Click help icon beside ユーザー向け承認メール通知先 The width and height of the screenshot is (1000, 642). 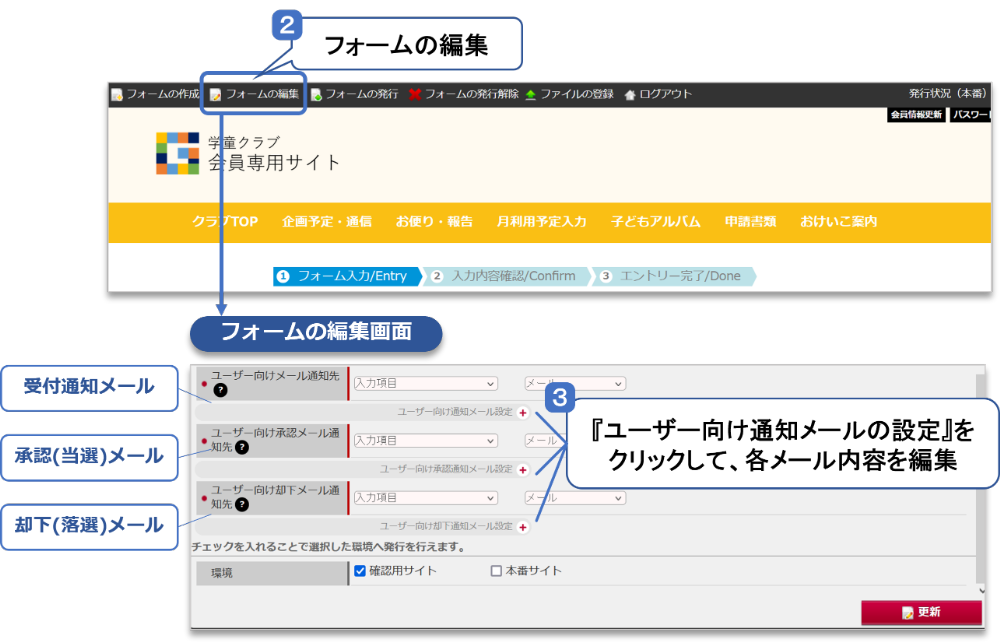(242, 448)
